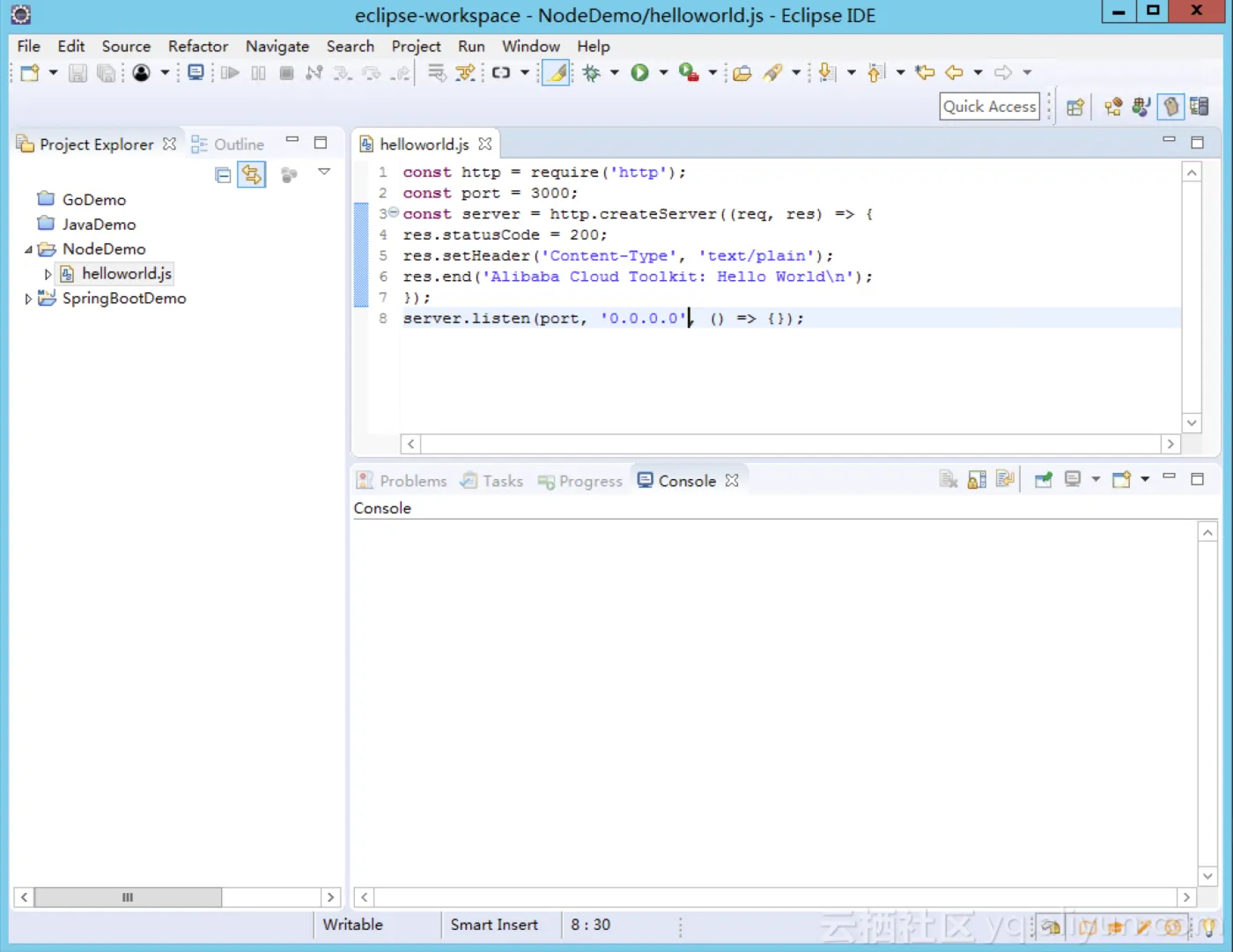Open the Project Explorer View Menu triangle
Screen dimensions: 1233x952
point(324,173)
